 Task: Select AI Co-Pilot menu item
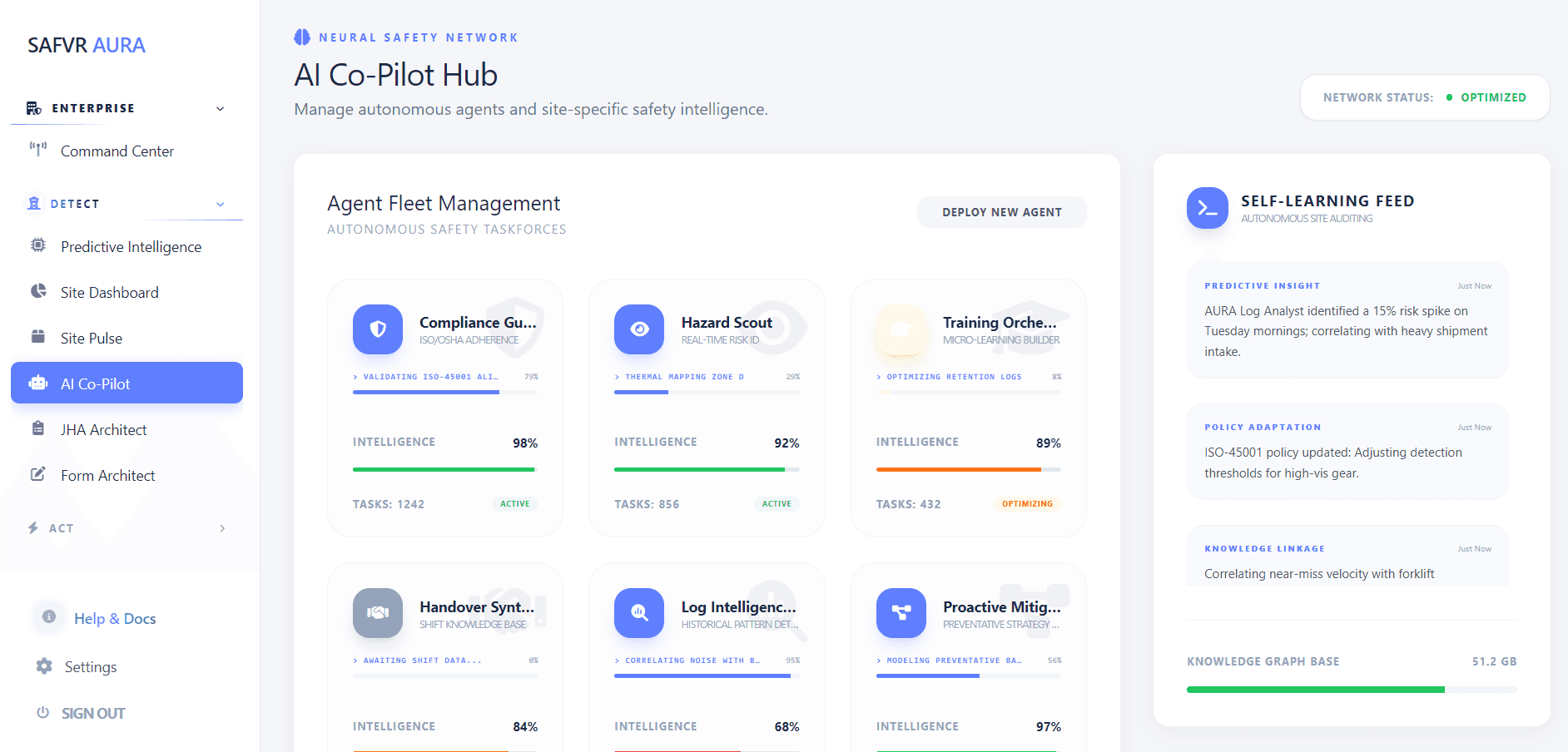tap(127, 383)
